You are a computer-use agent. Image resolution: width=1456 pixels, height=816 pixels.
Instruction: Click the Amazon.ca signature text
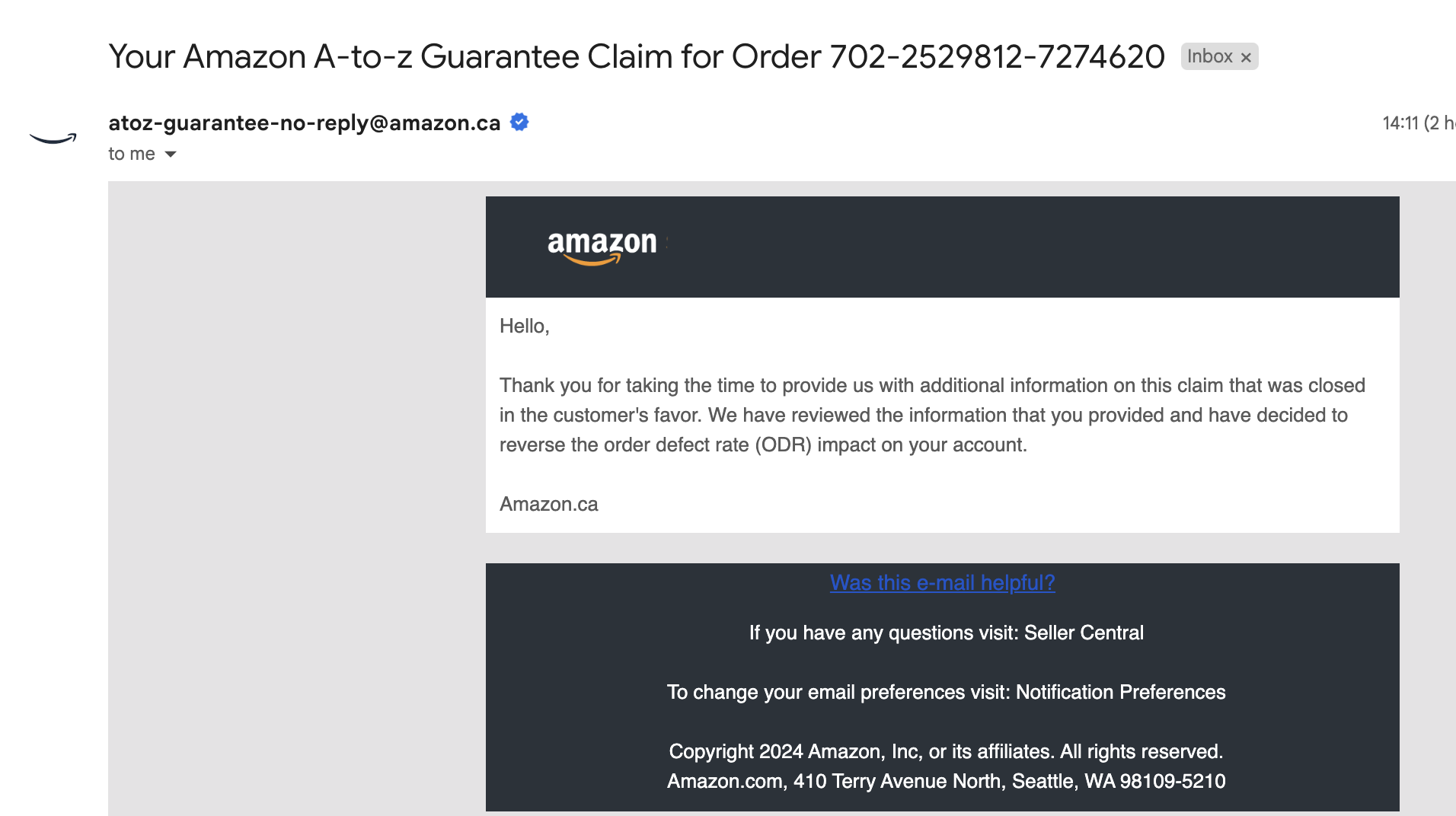coord(548,504)
